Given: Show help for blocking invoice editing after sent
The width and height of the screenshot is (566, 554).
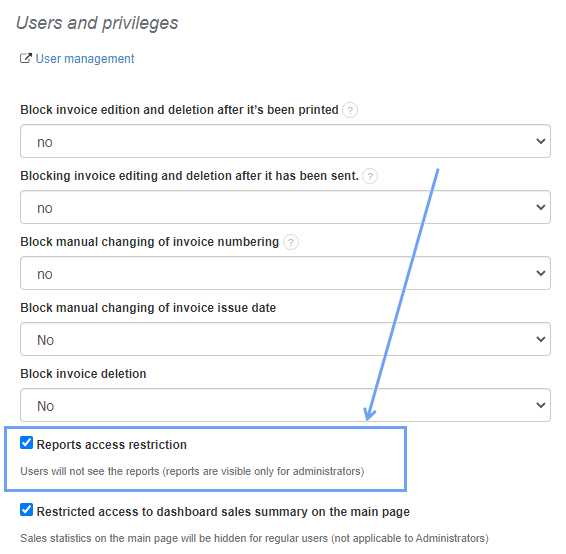Looking at the screenshot, I should tap(370, 176).
